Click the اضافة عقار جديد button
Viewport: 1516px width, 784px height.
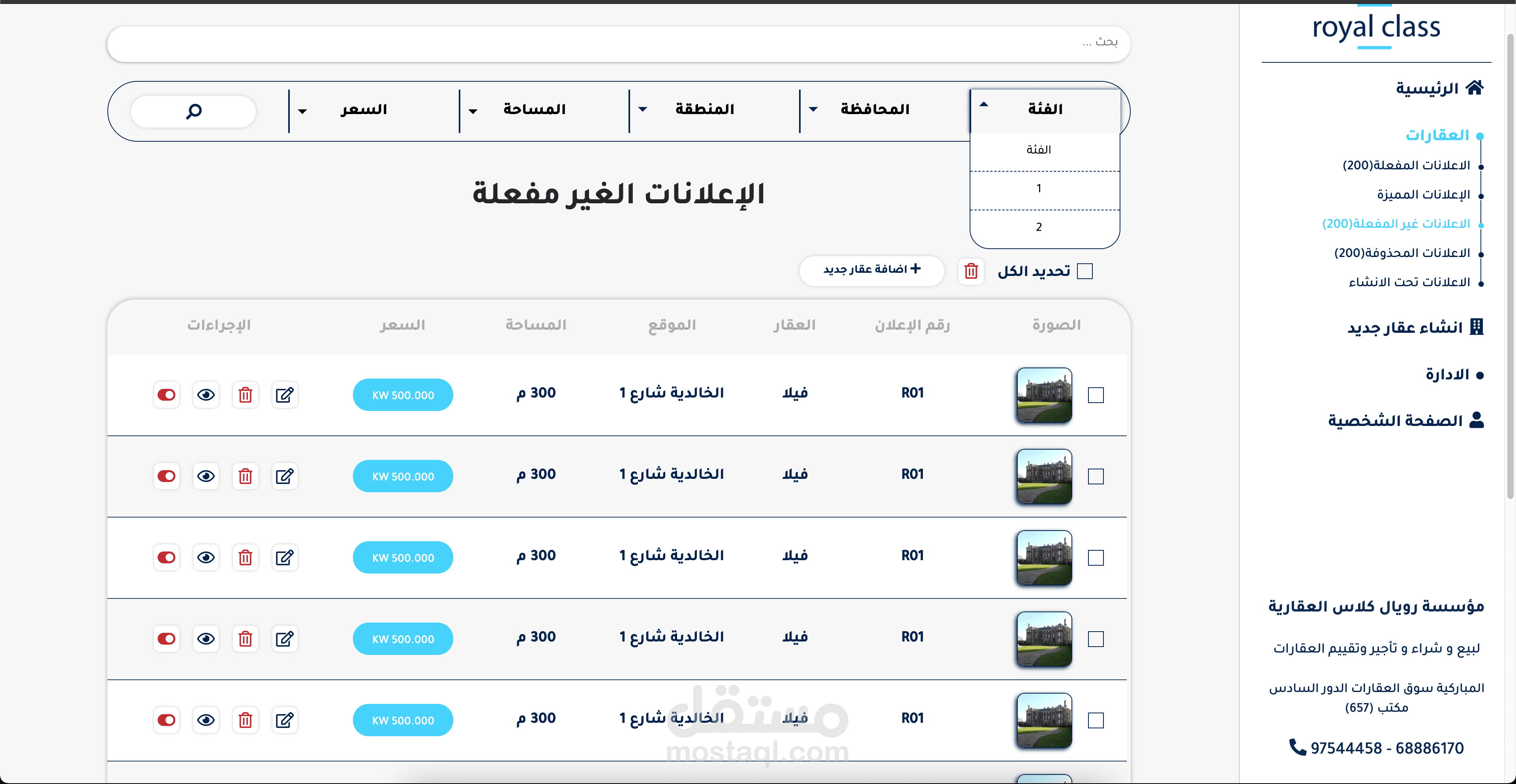tap(871, 270)
